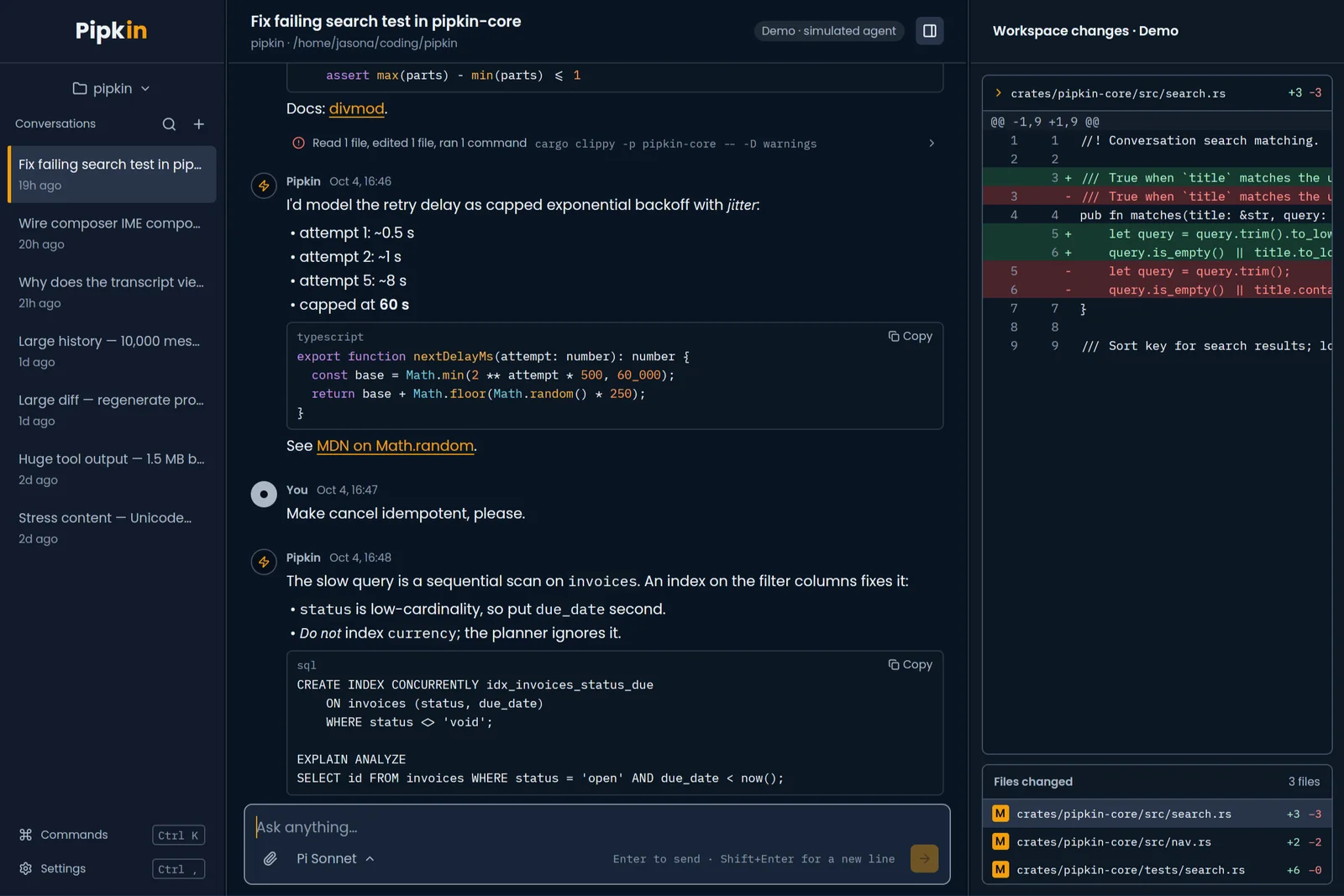The width and height of the screenshot is (1344, 896).
Task: Click the Commands keyboard icon in sidebar
Action: point(26,835)
